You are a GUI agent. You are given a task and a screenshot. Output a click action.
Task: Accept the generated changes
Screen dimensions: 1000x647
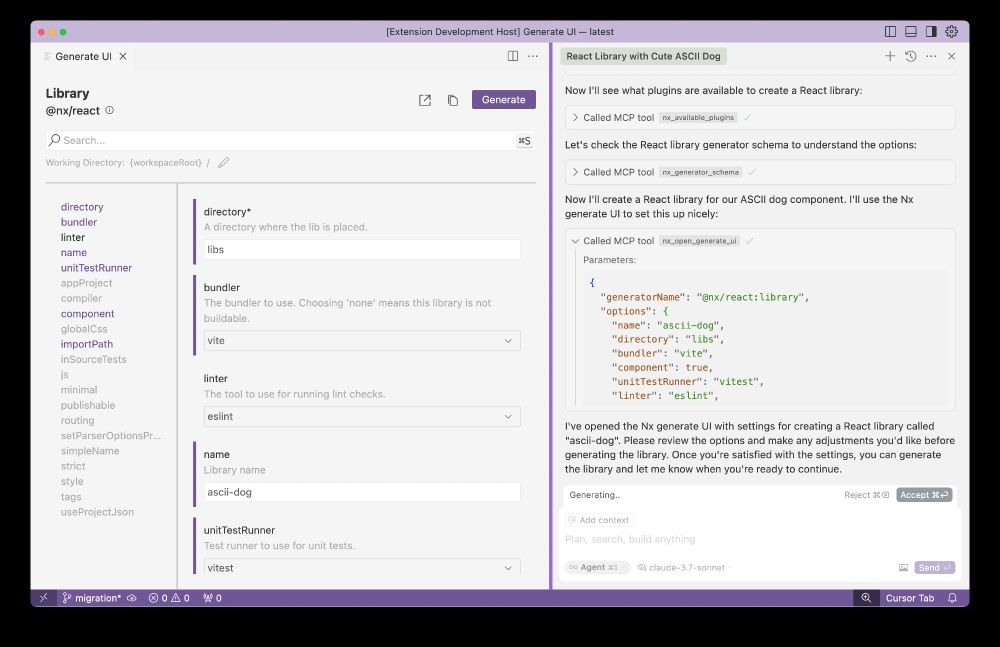(x=924, y=495)
